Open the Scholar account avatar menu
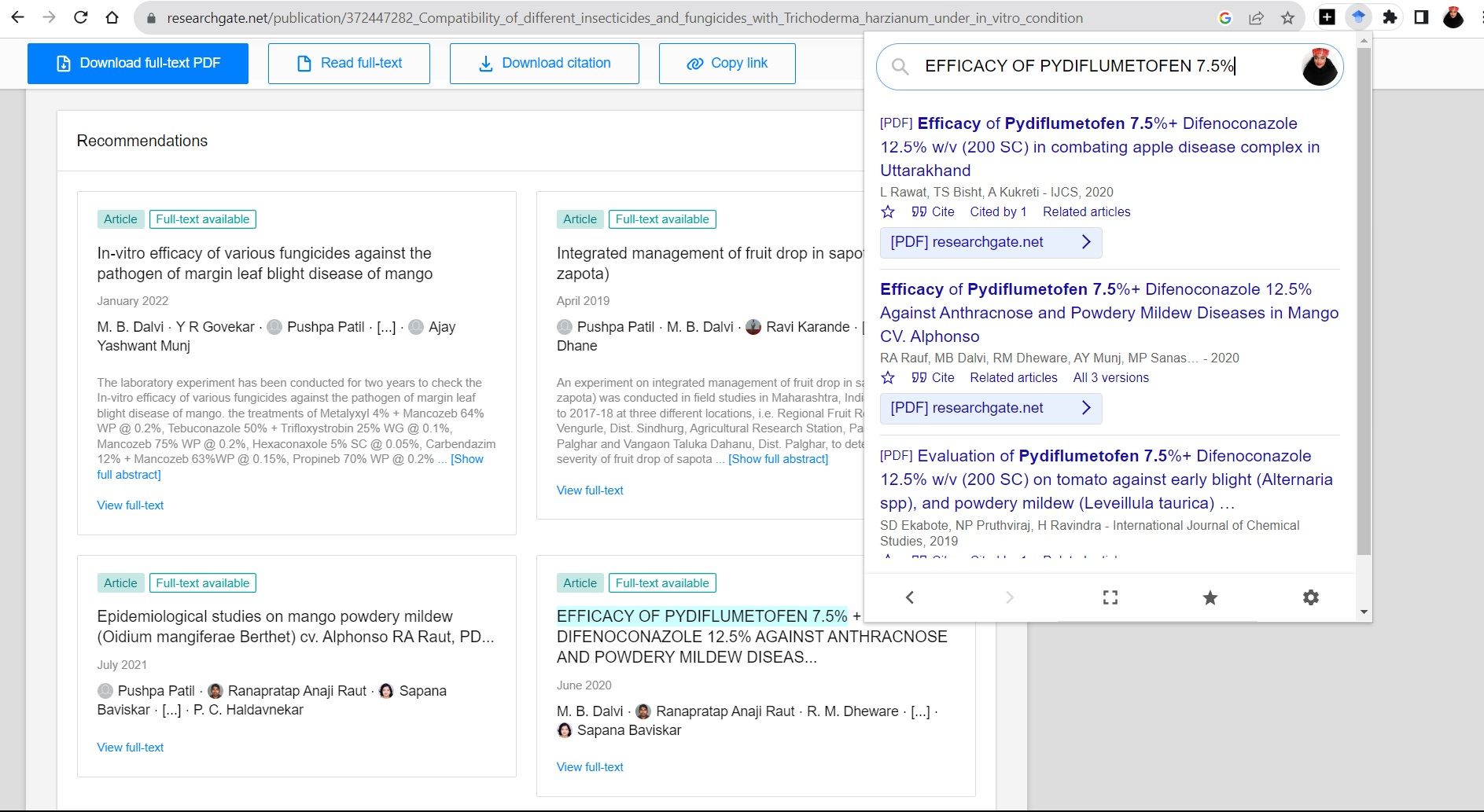Image resolution: width=1484 pixels, height=812 pixels. [x=1320, y=67]
